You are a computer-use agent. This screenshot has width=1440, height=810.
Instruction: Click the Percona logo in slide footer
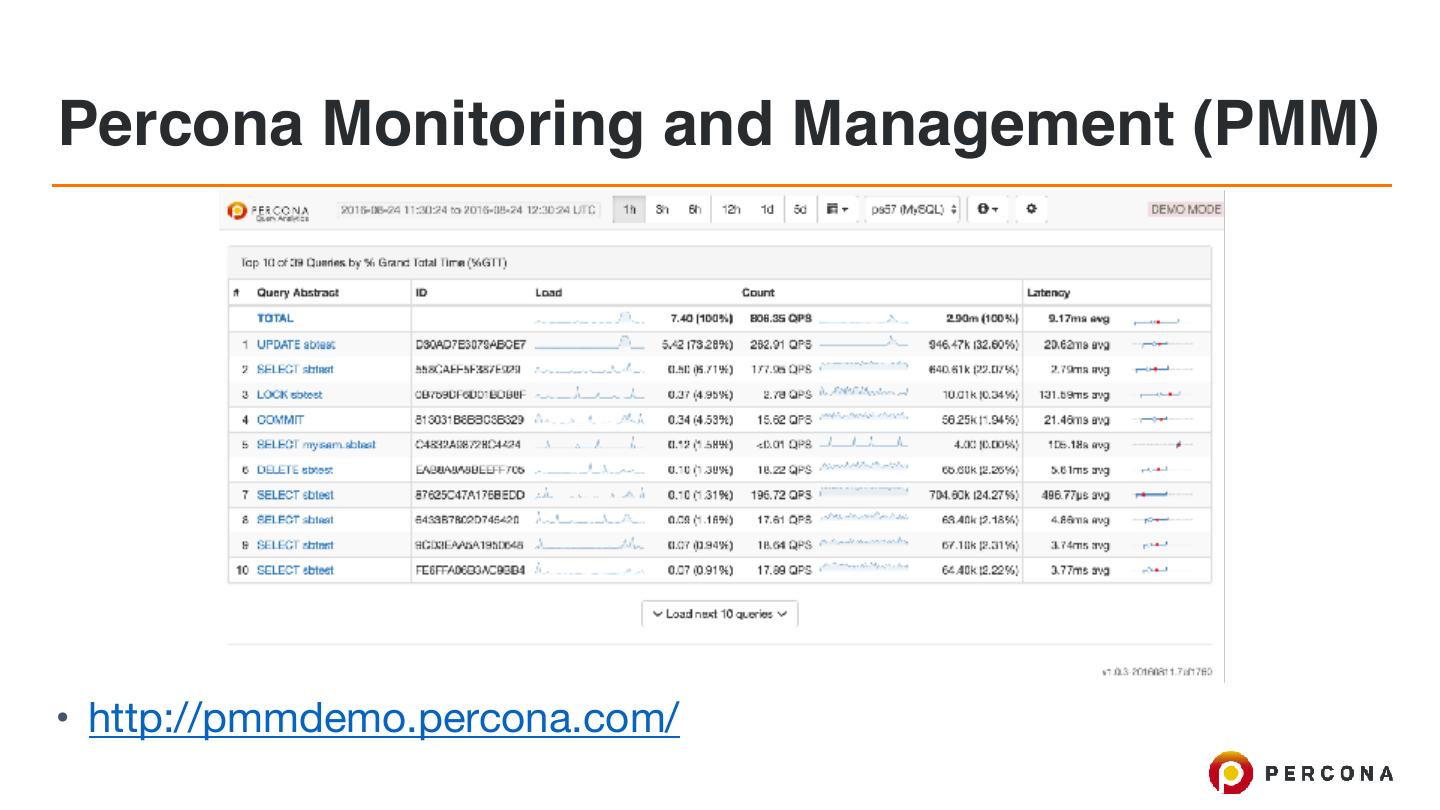point(1300,773)
